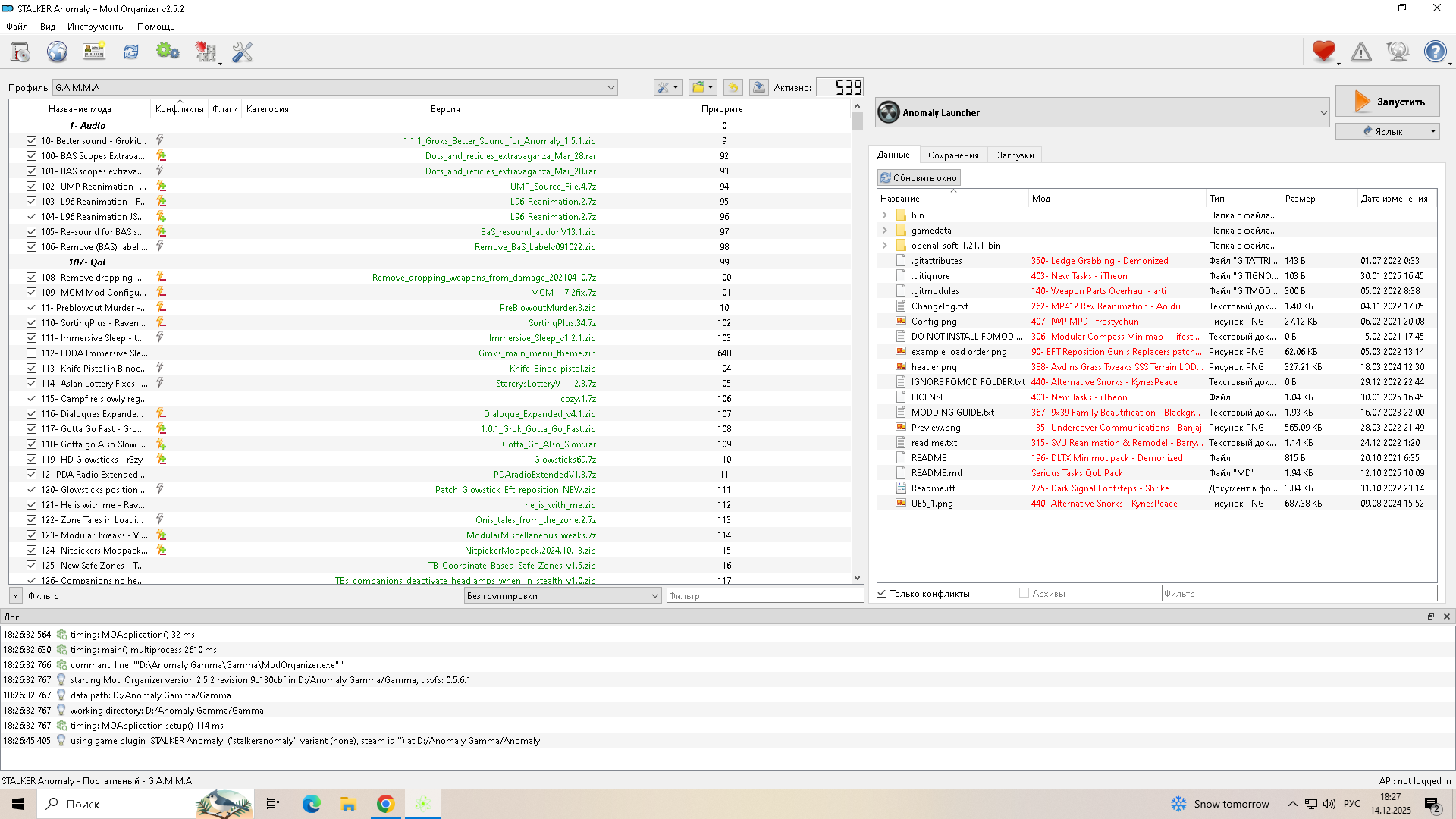The image size is (1456, 819).
Task: Expand the gamedata folder tree item
Action: pos(884,230)
